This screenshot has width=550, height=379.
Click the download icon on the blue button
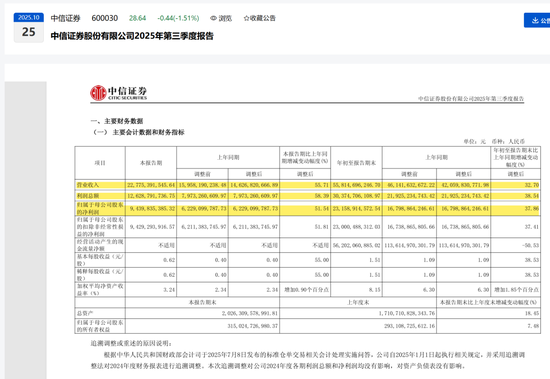pyautogui.click(x=535, y=20)
